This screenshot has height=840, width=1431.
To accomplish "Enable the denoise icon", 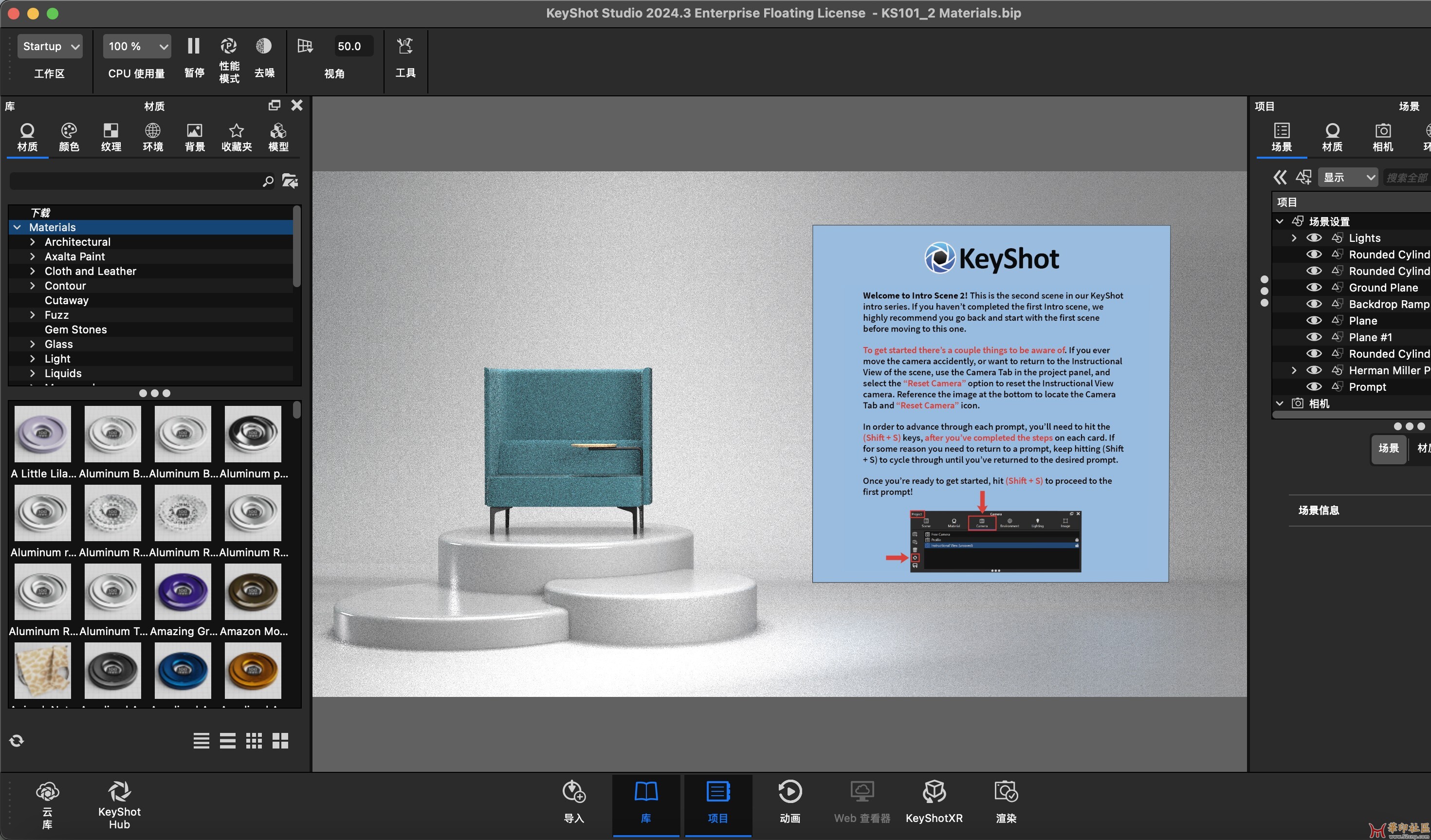I will (x=263, y=46).
